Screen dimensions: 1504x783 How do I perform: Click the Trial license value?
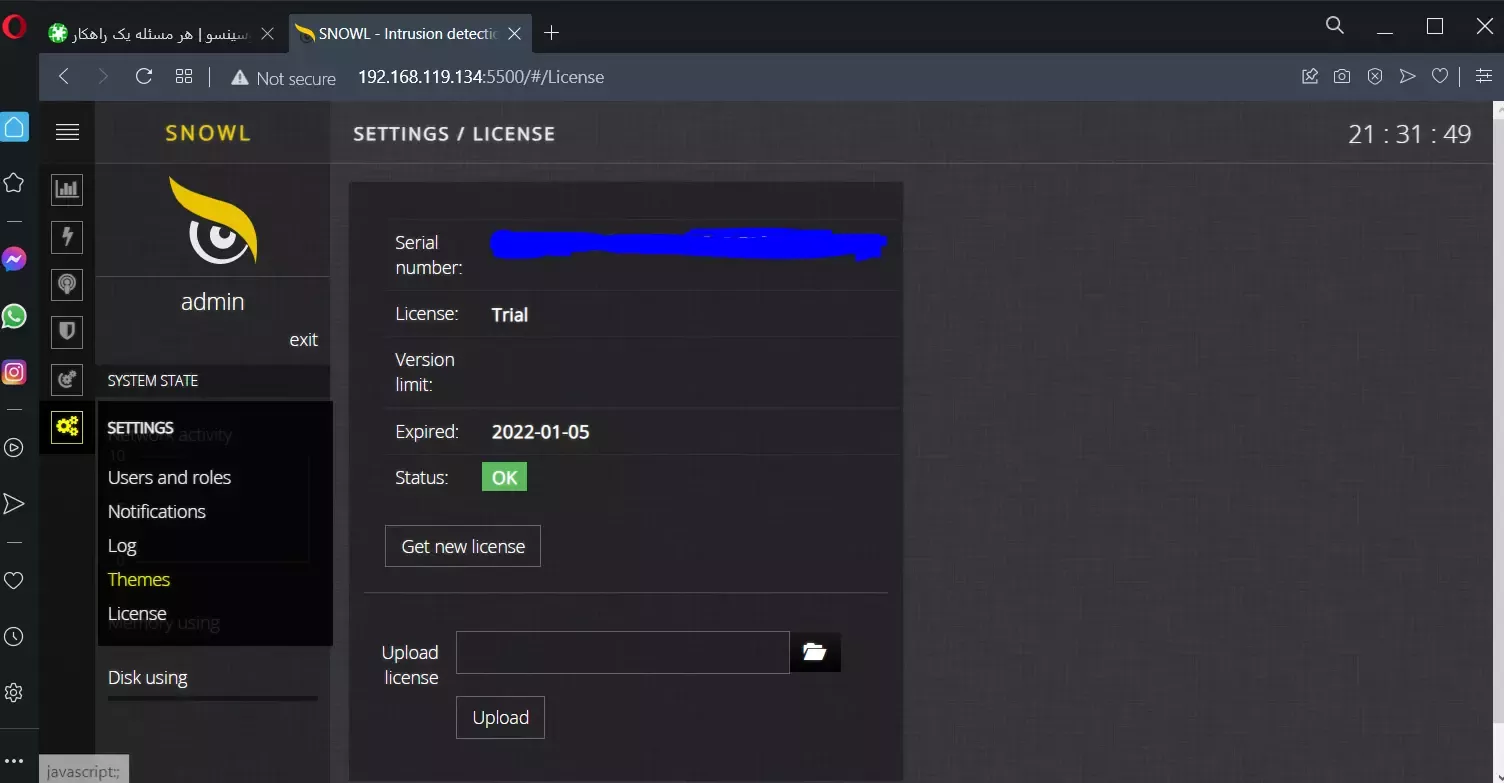510,315
